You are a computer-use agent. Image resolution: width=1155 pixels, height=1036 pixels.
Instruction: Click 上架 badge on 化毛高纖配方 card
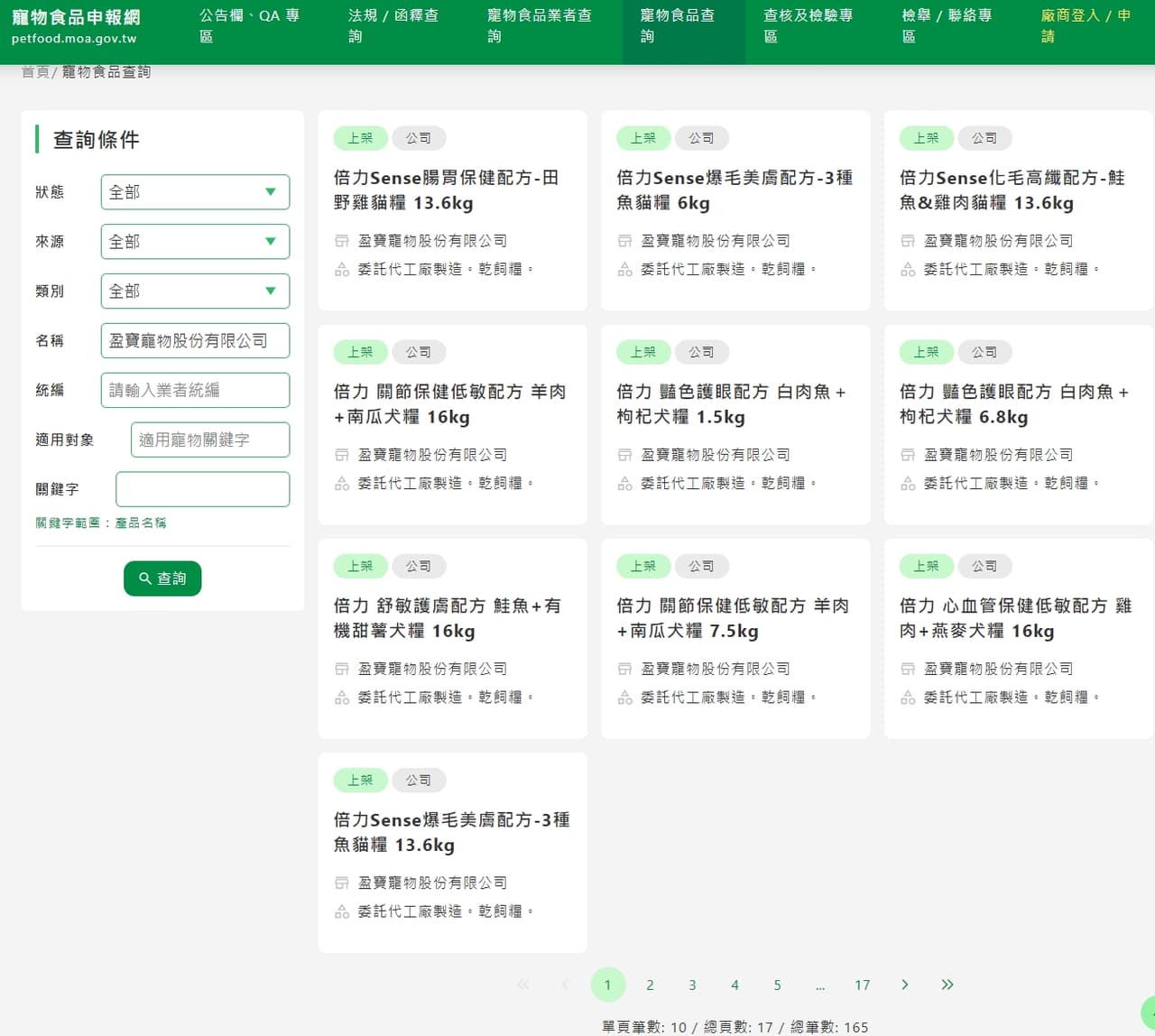click(x=927, y=138)
